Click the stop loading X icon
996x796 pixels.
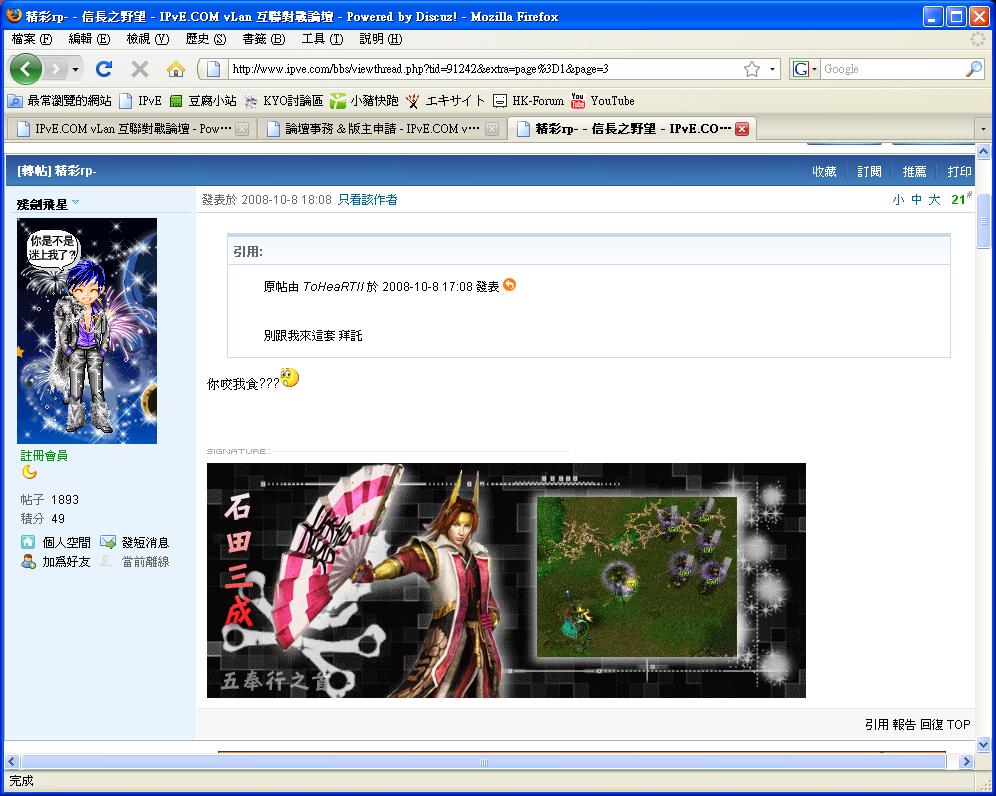140,69
